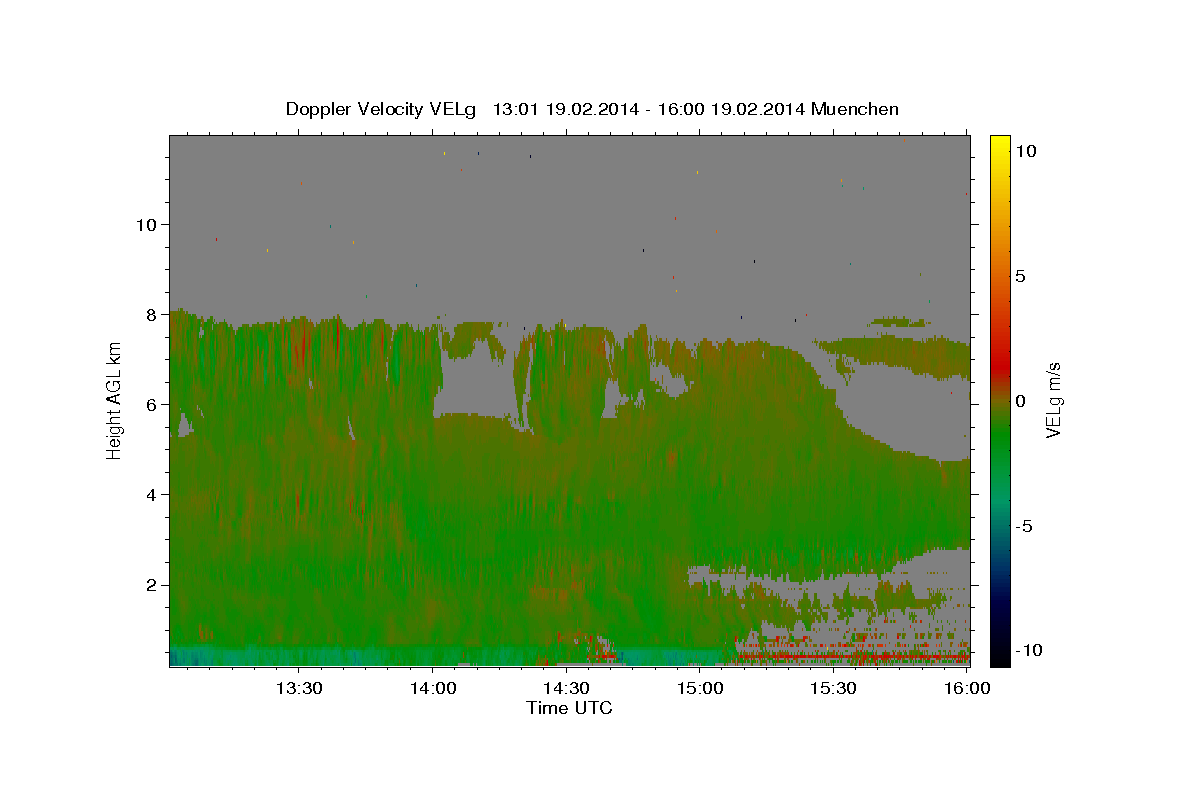This screenshot has height=800, width=1200.
Task: Click the '16:00' time axis label
Action: click(x=967, y=688)
